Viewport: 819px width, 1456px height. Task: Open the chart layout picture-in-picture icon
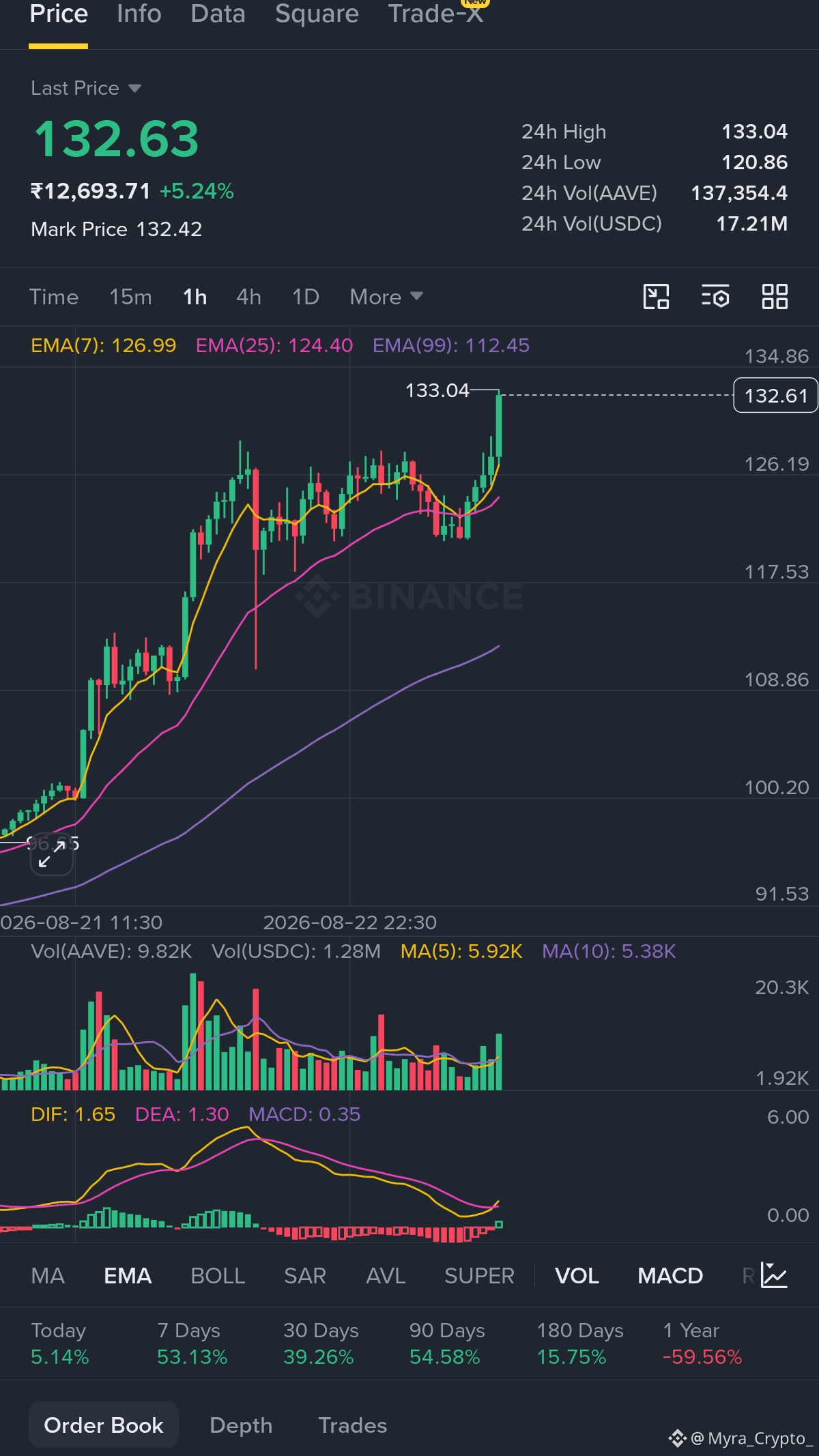click(656, 297)
